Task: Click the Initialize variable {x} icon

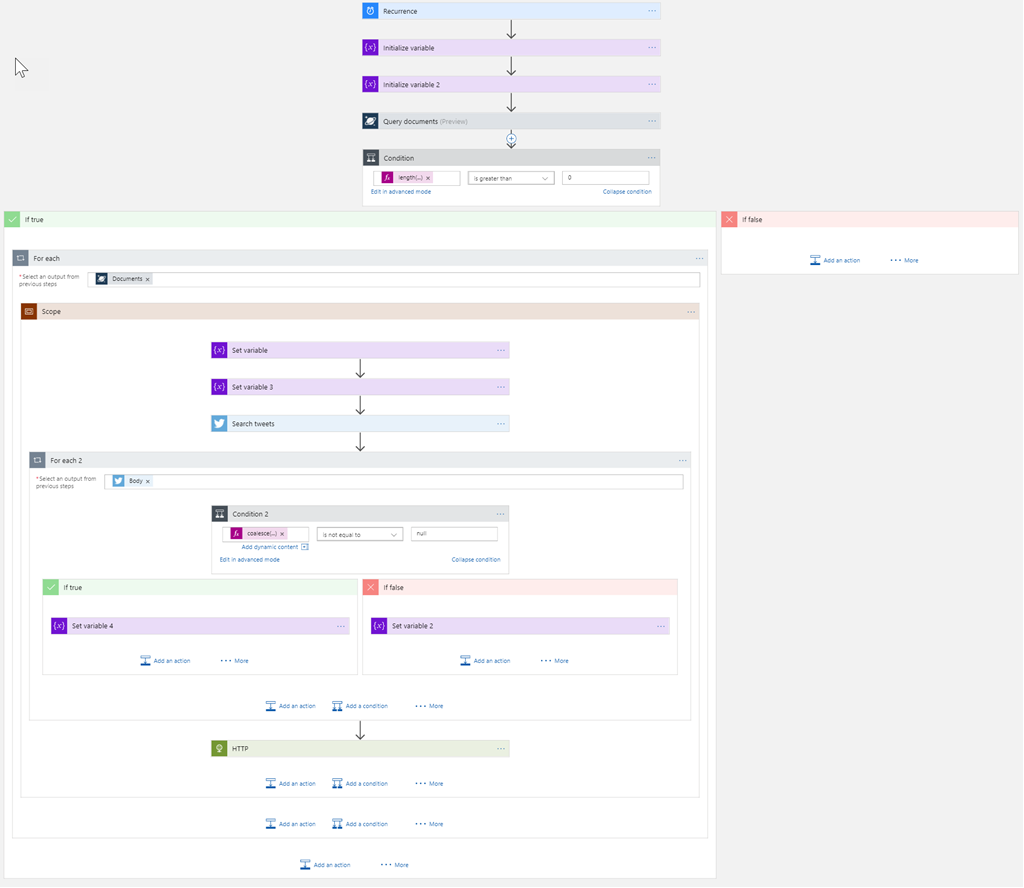Action: (x=370, y=47)
